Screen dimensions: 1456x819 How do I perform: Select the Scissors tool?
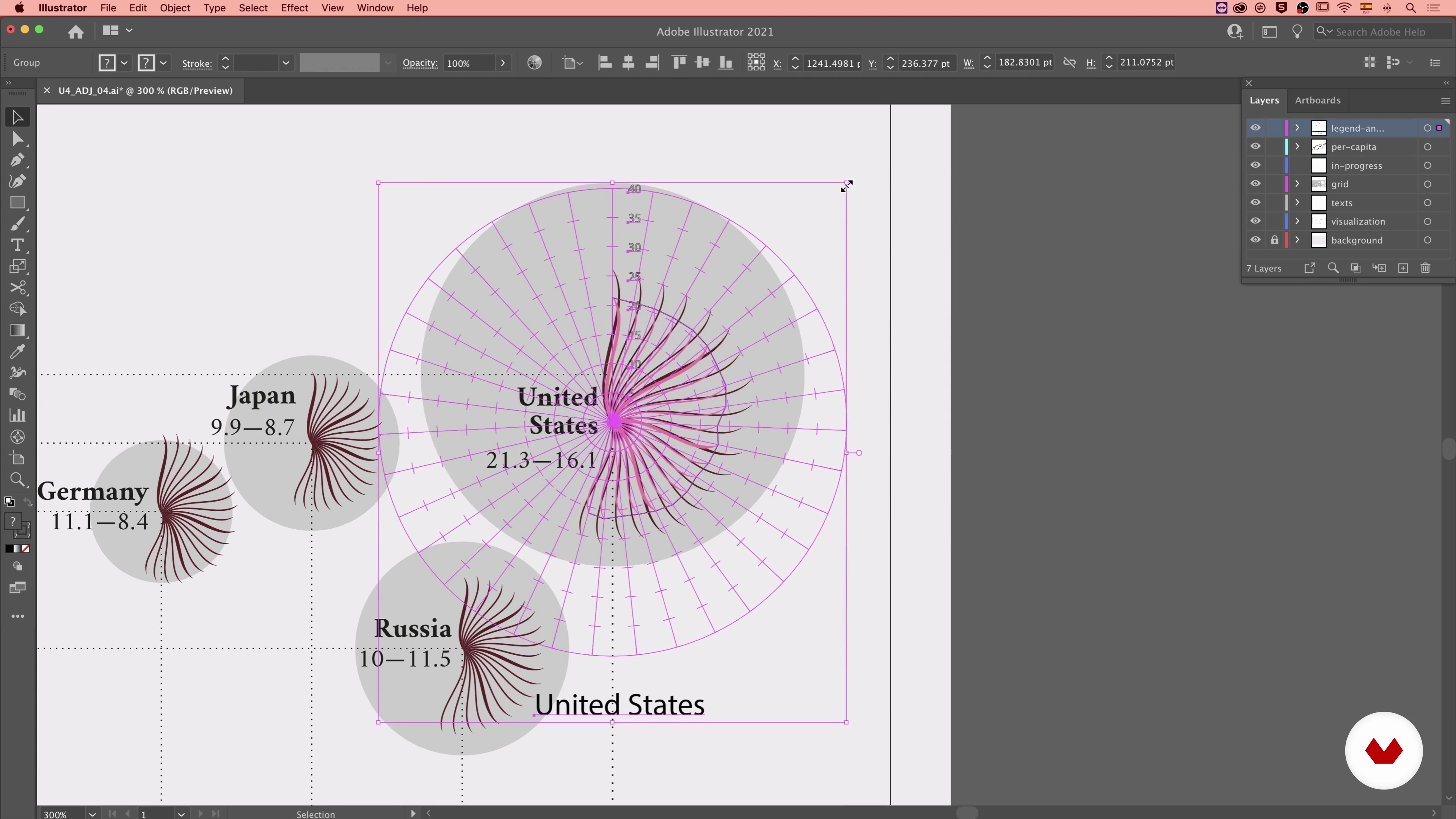click(x=17, y=288)
